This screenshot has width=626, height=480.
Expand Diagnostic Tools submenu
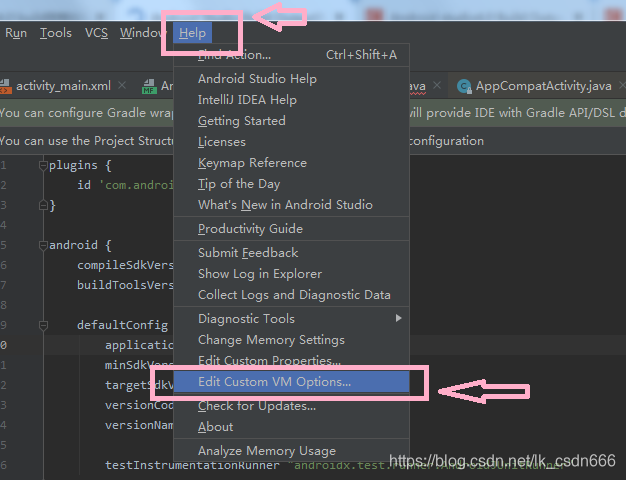[291, 319]
